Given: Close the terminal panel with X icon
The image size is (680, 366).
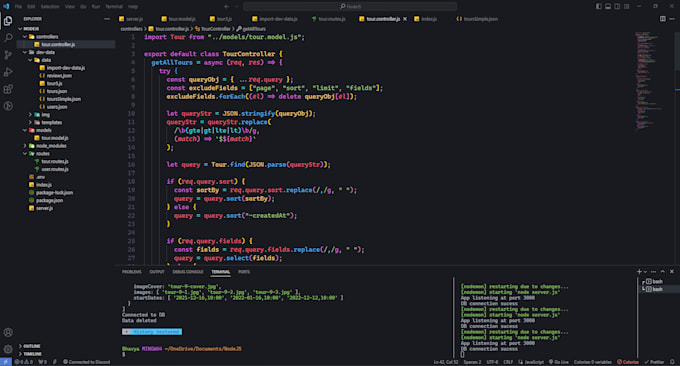Looking at the screenshot, I should point(672,271).
